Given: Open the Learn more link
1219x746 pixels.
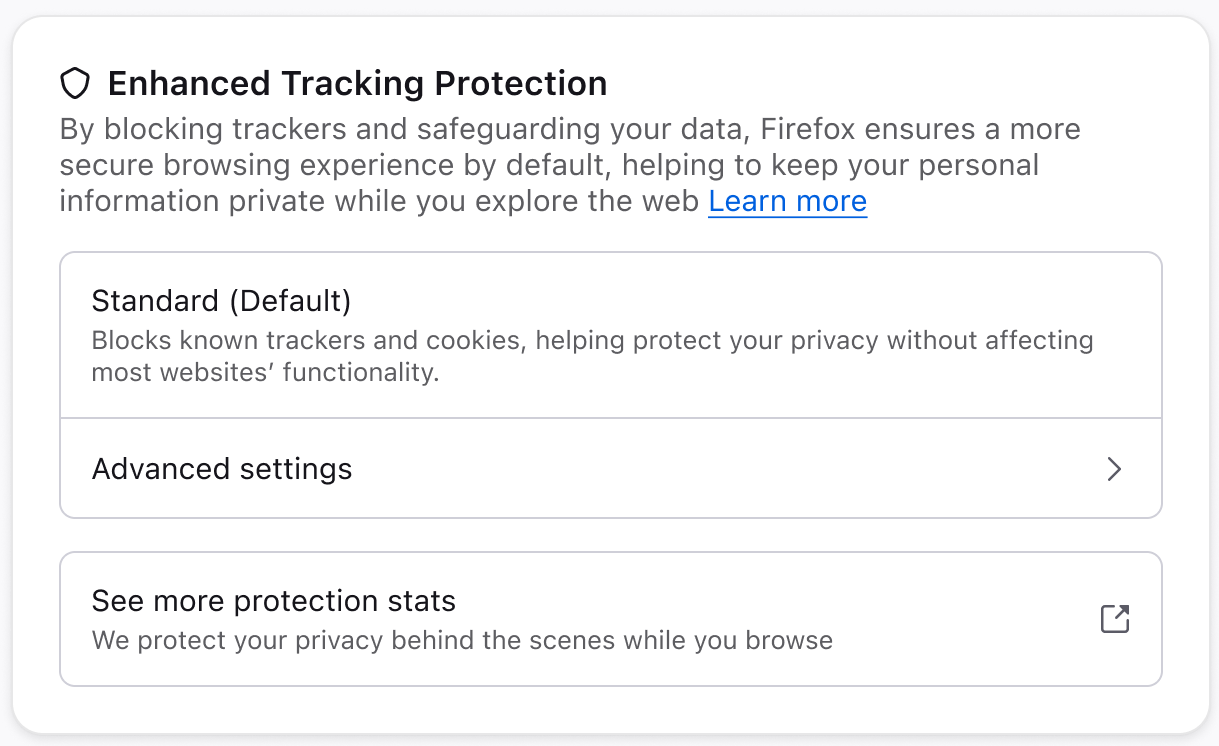Looking at the screenshot, I should point(787,201).
